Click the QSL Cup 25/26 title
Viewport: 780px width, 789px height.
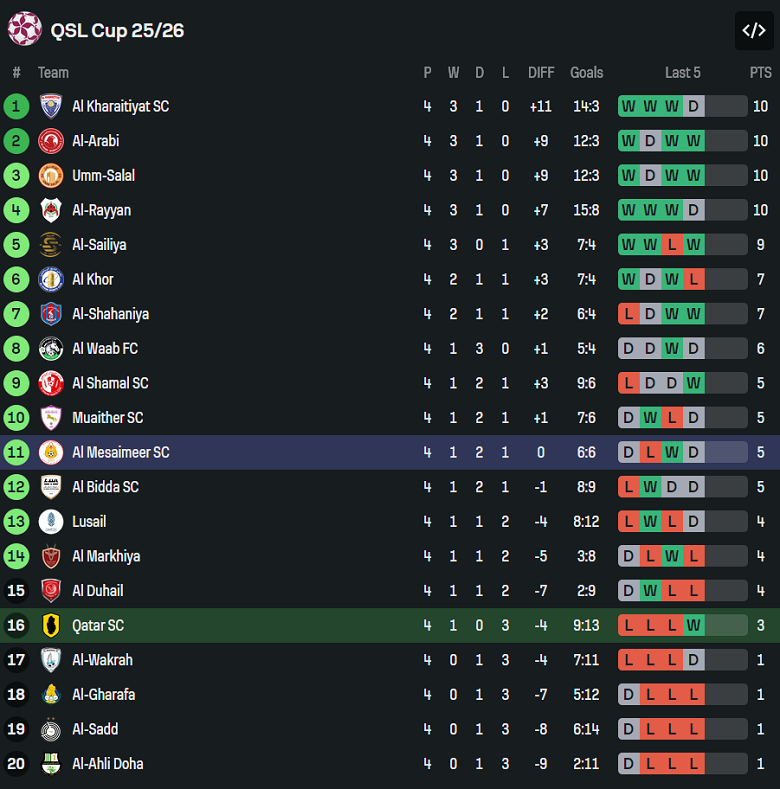pos(117,30)
